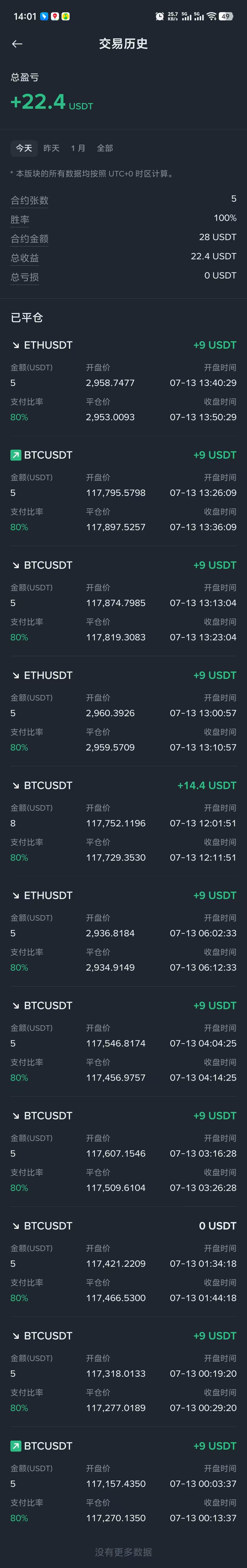Tap the underlined 总亏损 label
This screenshot has height=1568, width=247.
pyautogui.click(x=24, y=277)
